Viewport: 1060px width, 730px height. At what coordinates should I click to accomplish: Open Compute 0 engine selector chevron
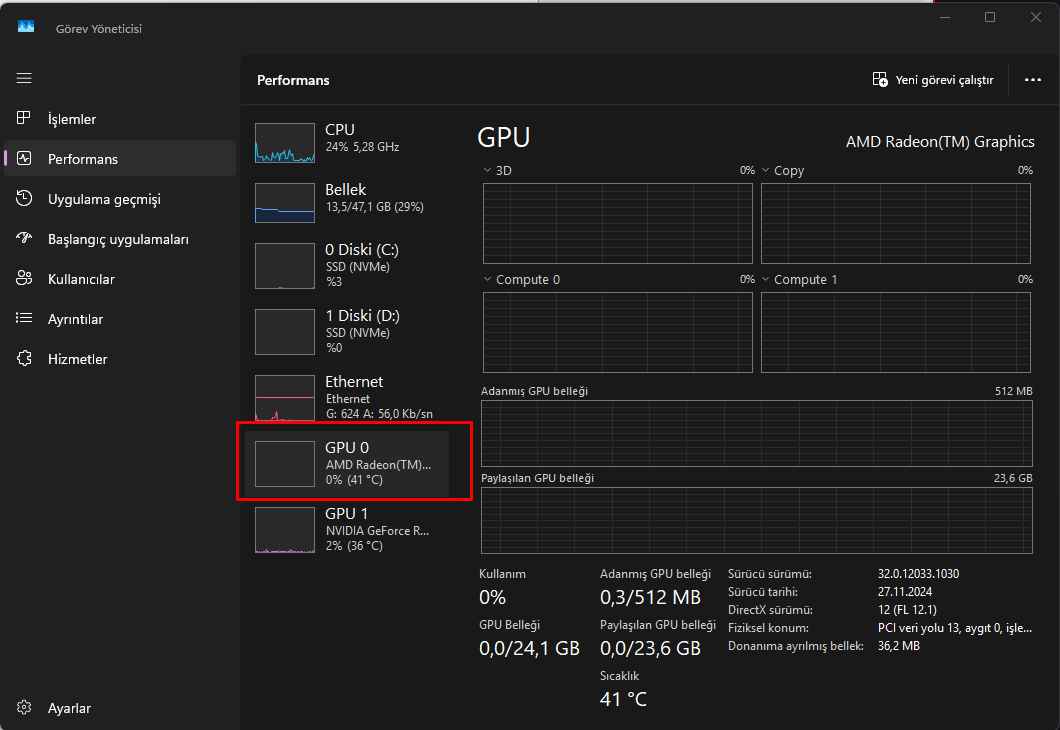tap(487, 280)
